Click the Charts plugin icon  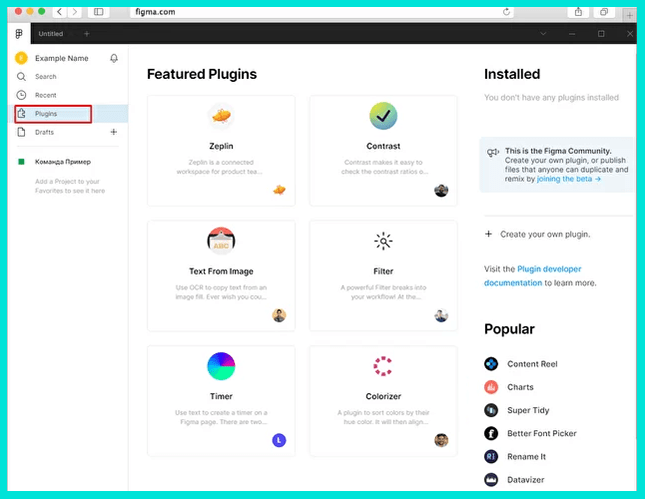tap(491, 387)
